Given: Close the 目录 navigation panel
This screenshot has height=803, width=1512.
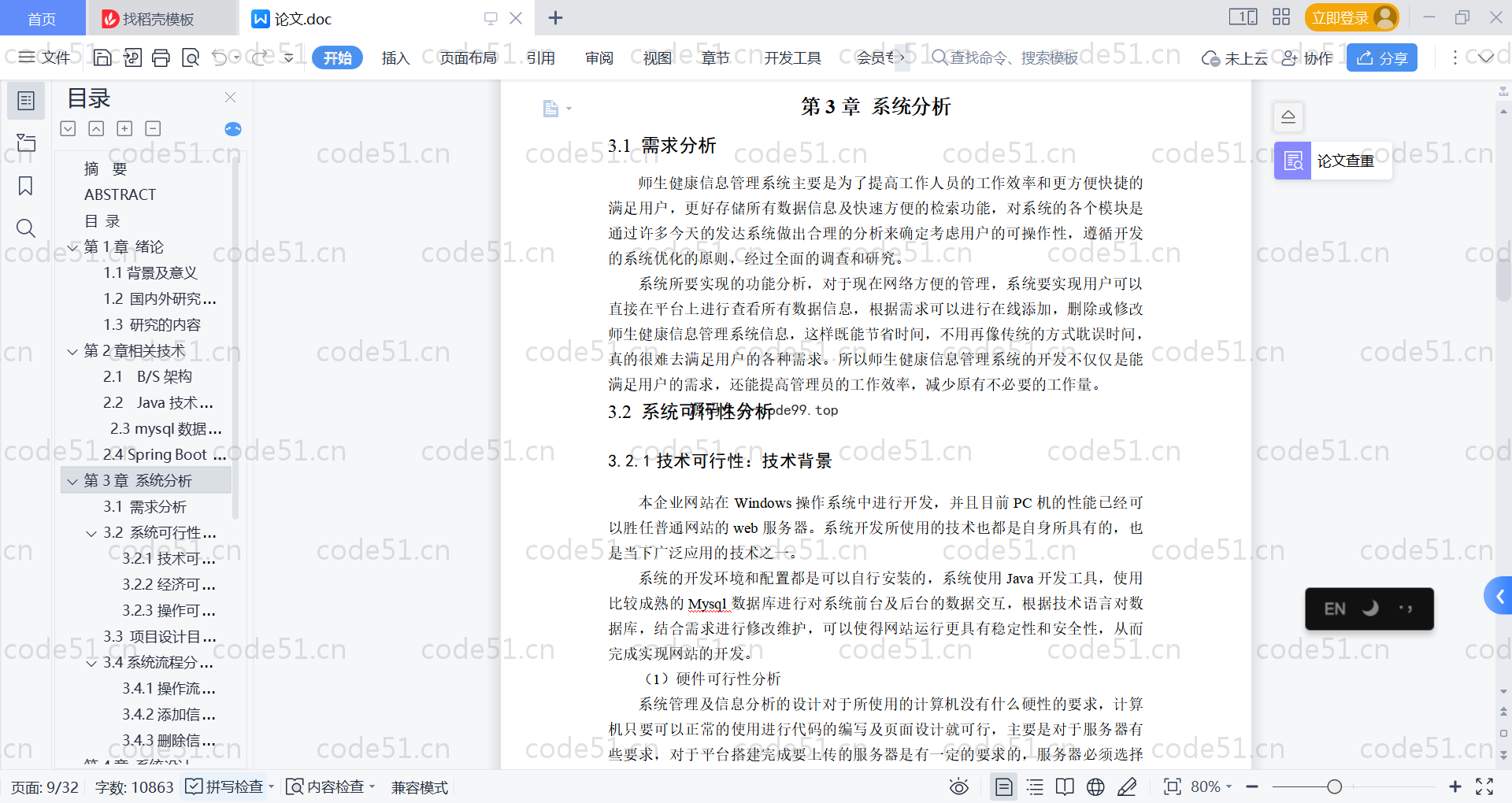Looking at the screenshot, I should pos(230,97).
